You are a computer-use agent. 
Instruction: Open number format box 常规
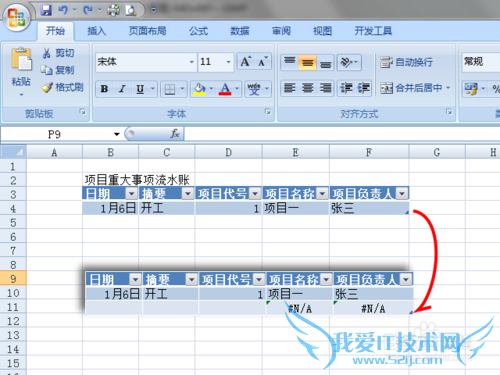pos(481,62)
